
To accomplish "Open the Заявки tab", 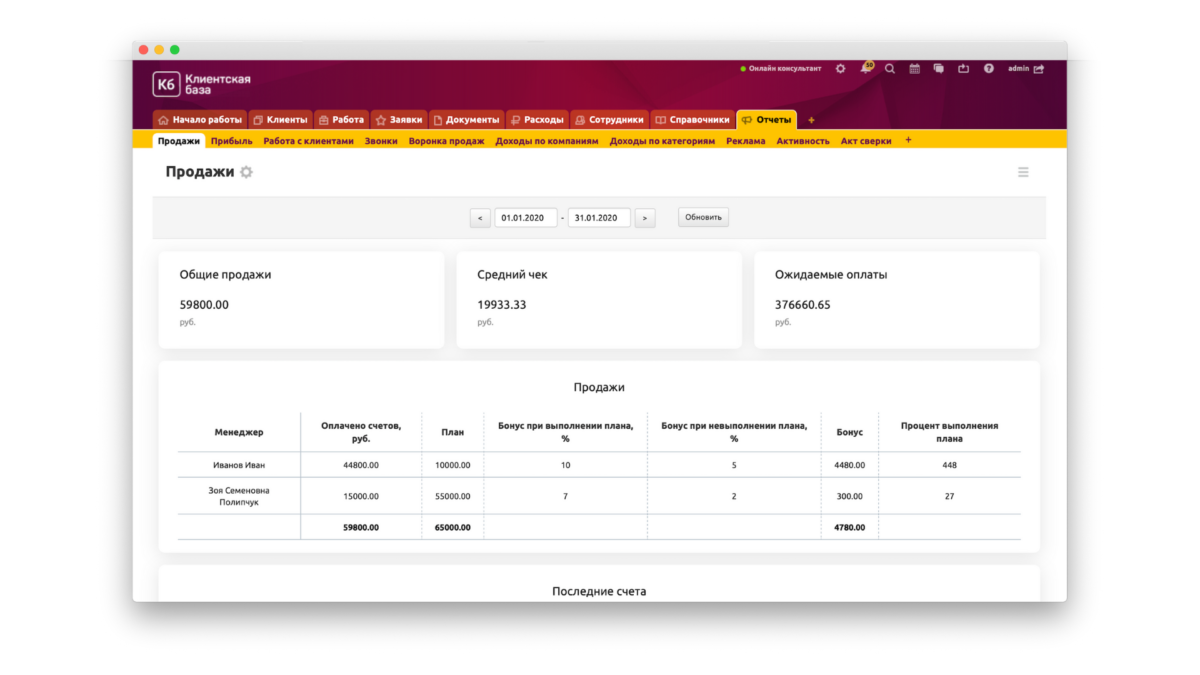I will pyautogui.click(x=399, y=120).
